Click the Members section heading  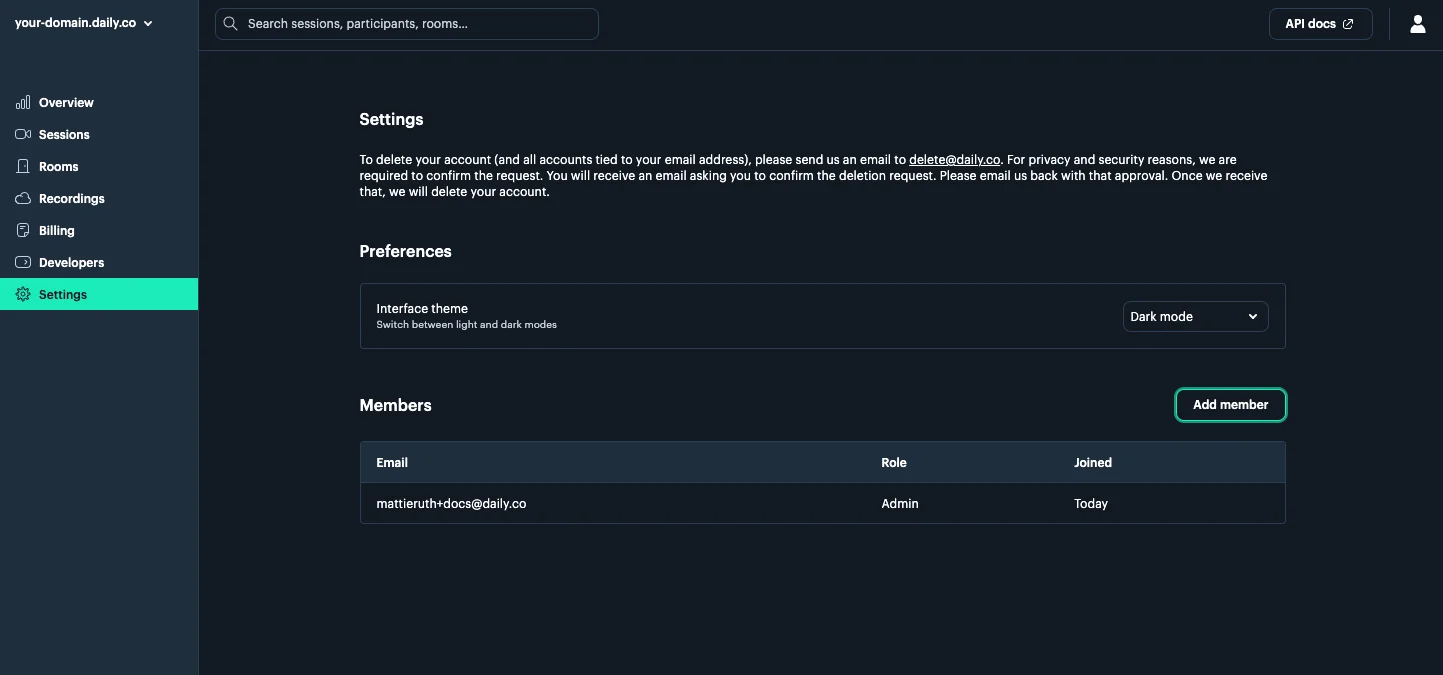[395, 405]
